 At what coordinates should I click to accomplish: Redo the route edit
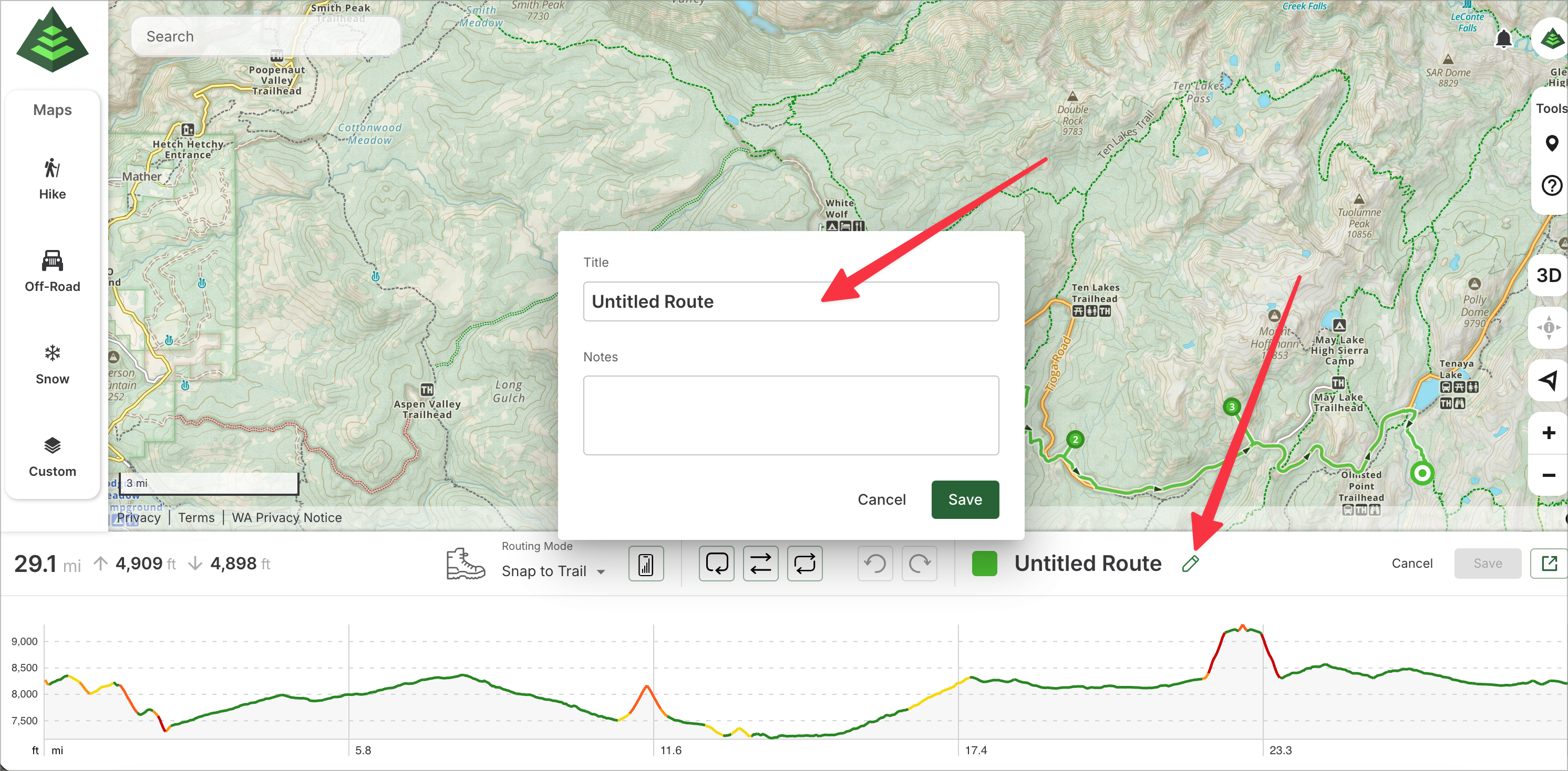(x=919, y=564)
